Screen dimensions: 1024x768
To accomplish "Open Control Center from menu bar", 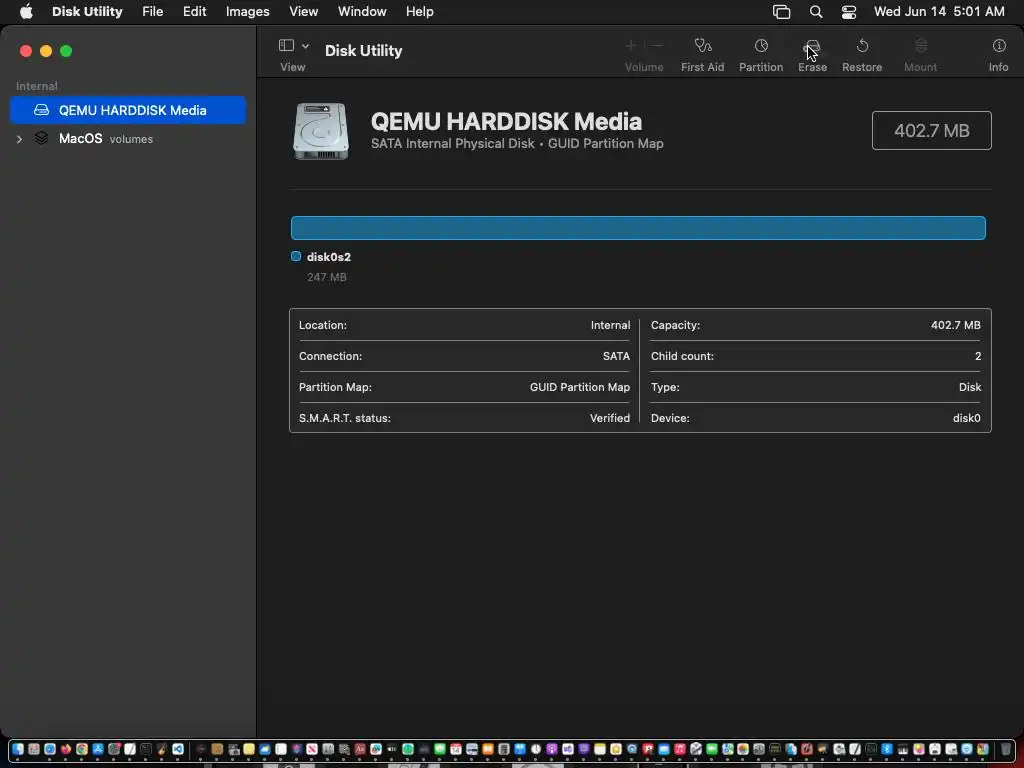I will click(x=849, y=12).
